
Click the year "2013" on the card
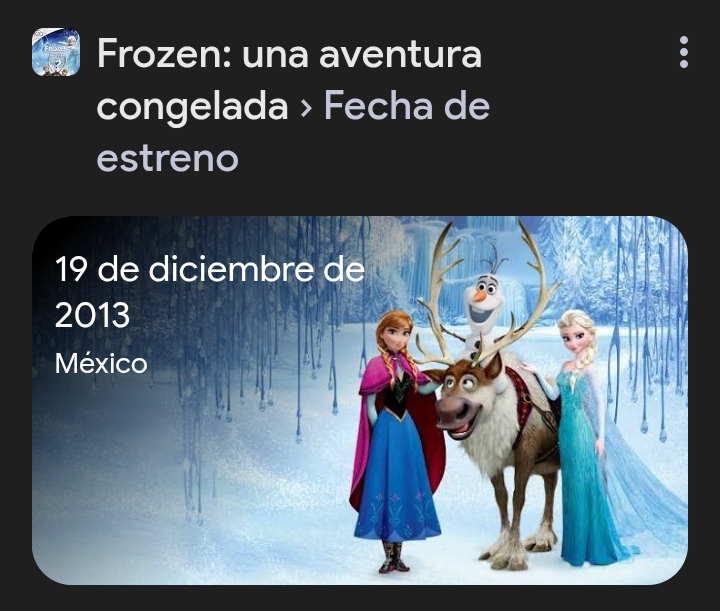(x=92, y=315)
